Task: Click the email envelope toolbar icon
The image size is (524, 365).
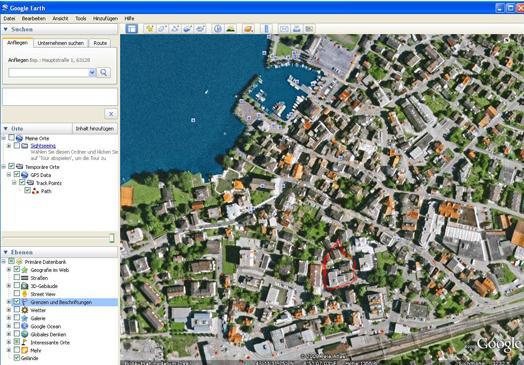Action: [284, 28]
